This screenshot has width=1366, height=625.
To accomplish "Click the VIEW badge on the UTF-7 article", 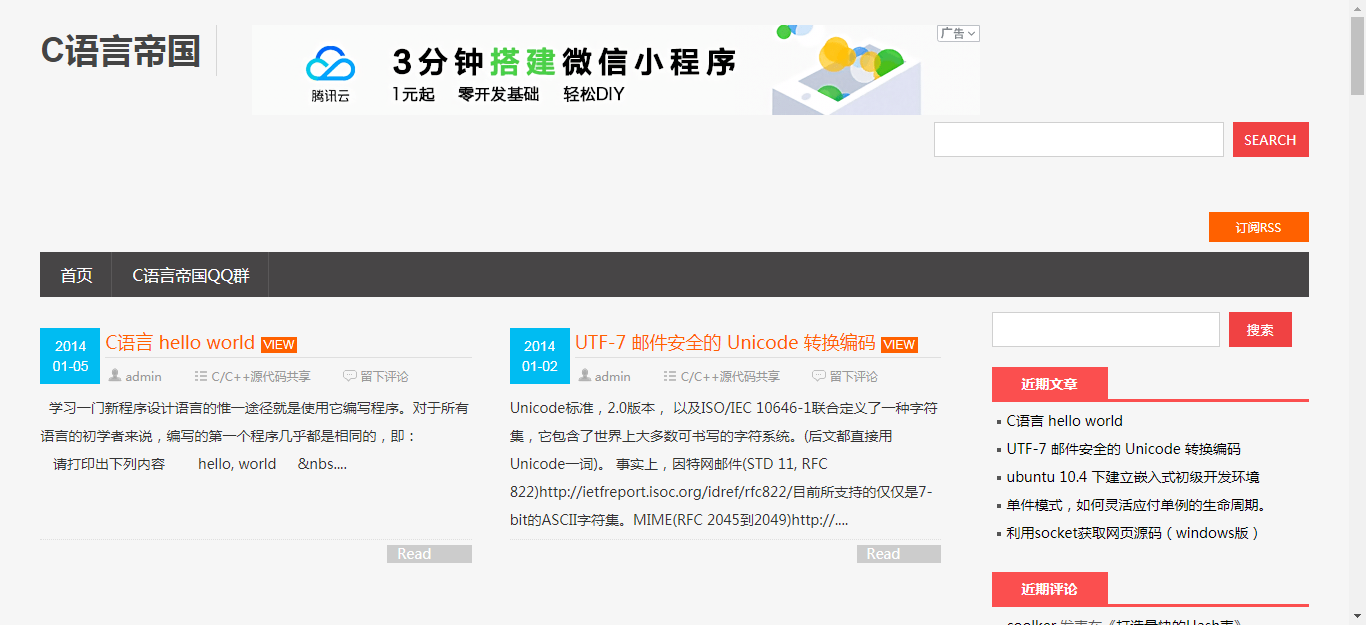I will (x=898, y=344).
